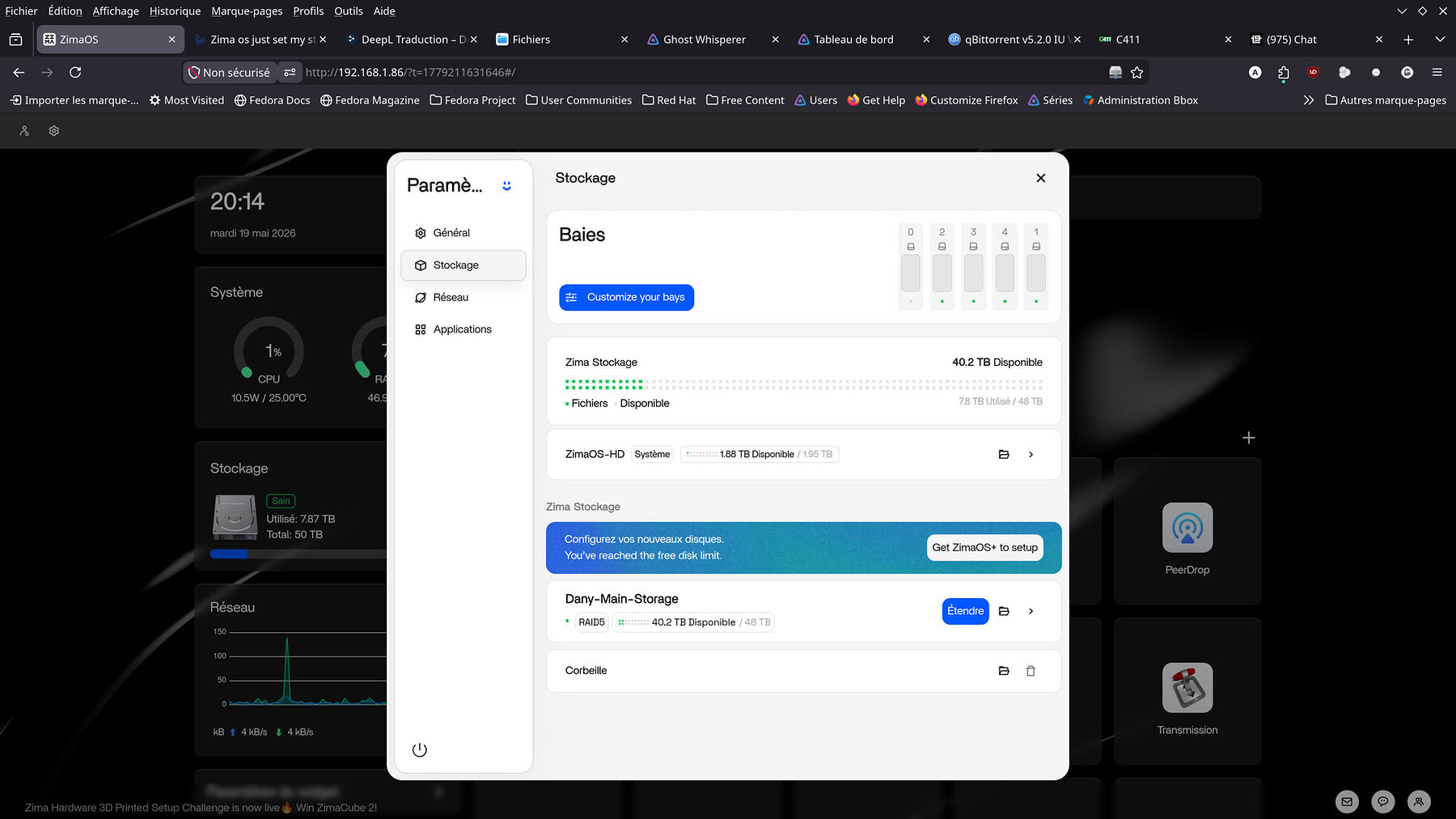Select drive bay 3
This screenshot has width=1456, height=819.
[973, 266]
